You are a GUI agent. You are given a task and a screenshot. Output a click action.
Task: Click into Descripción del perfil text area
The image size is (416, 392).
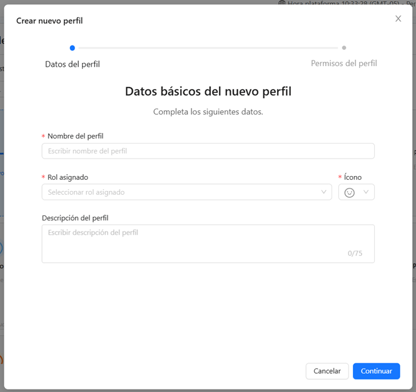click(208, 244)
